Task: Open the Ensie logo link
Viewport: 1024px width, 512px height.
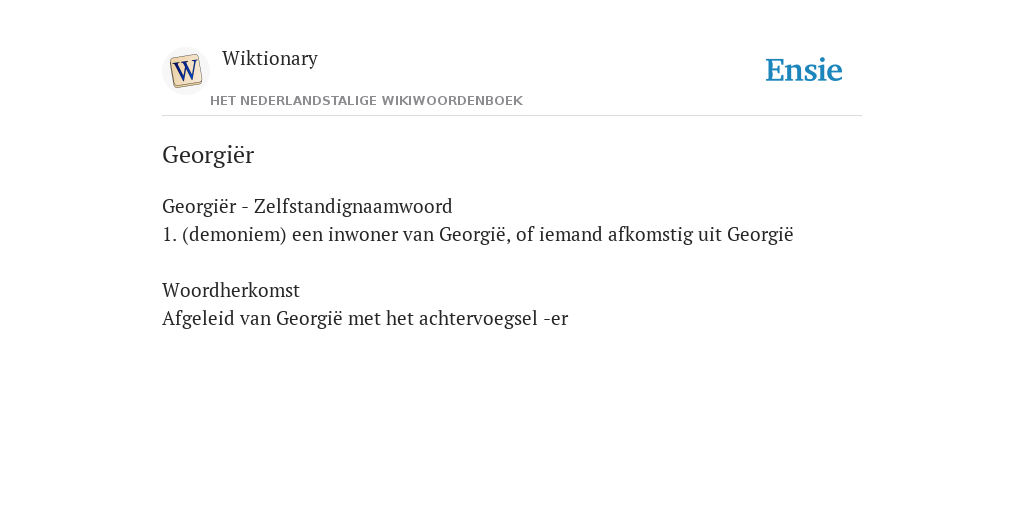Action: pos(804,70)
